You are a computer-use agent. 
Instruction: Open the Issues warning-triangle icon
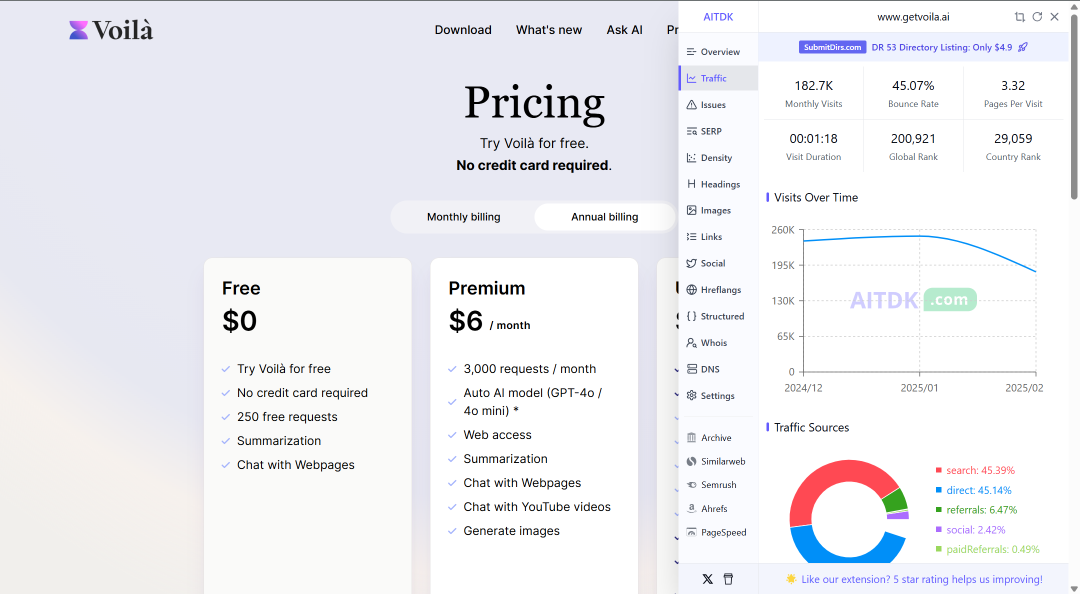tap(692, 105)
